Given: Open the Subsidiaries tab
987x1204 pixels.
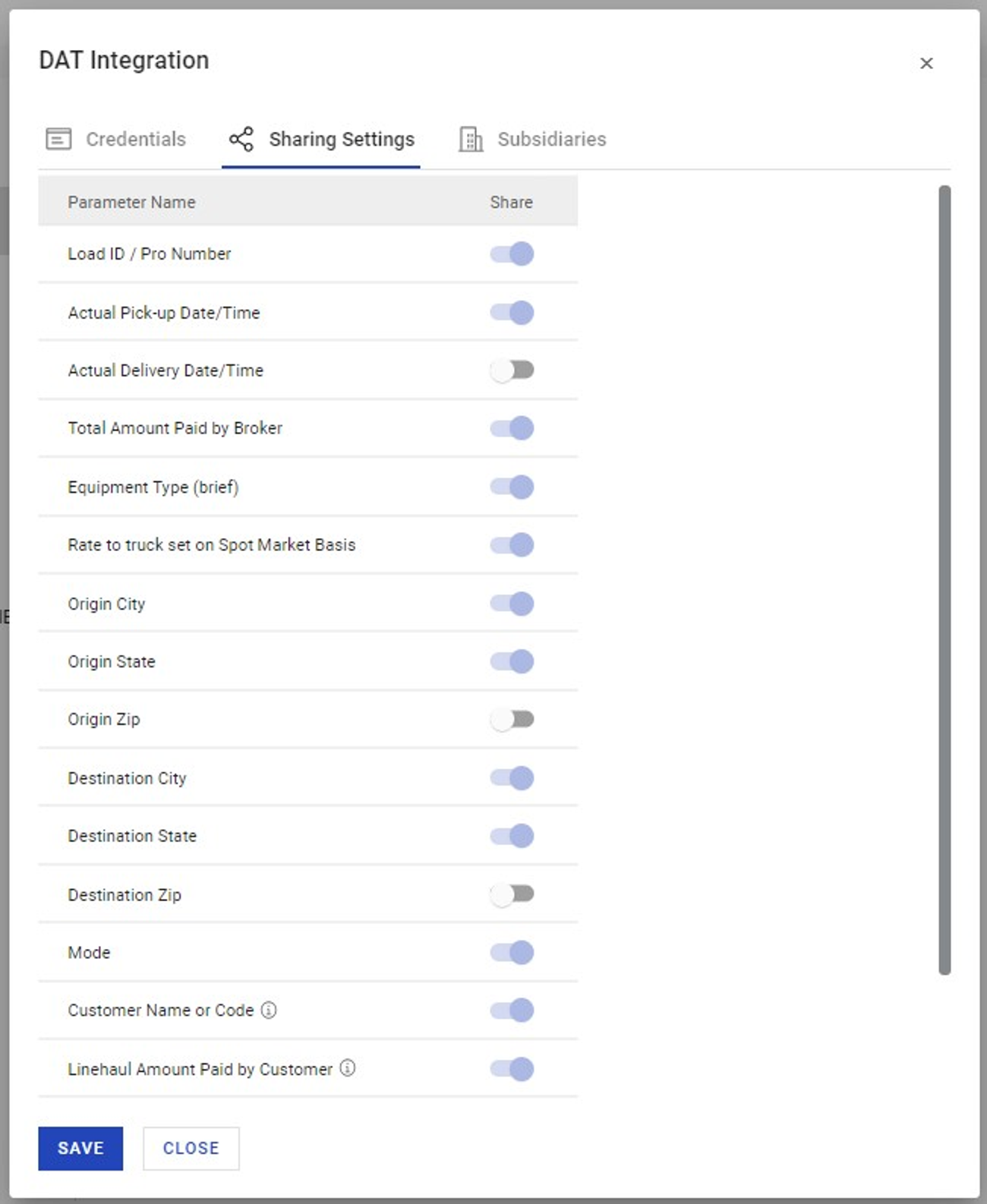Looking at the screenshot, I should click(532, 140).
